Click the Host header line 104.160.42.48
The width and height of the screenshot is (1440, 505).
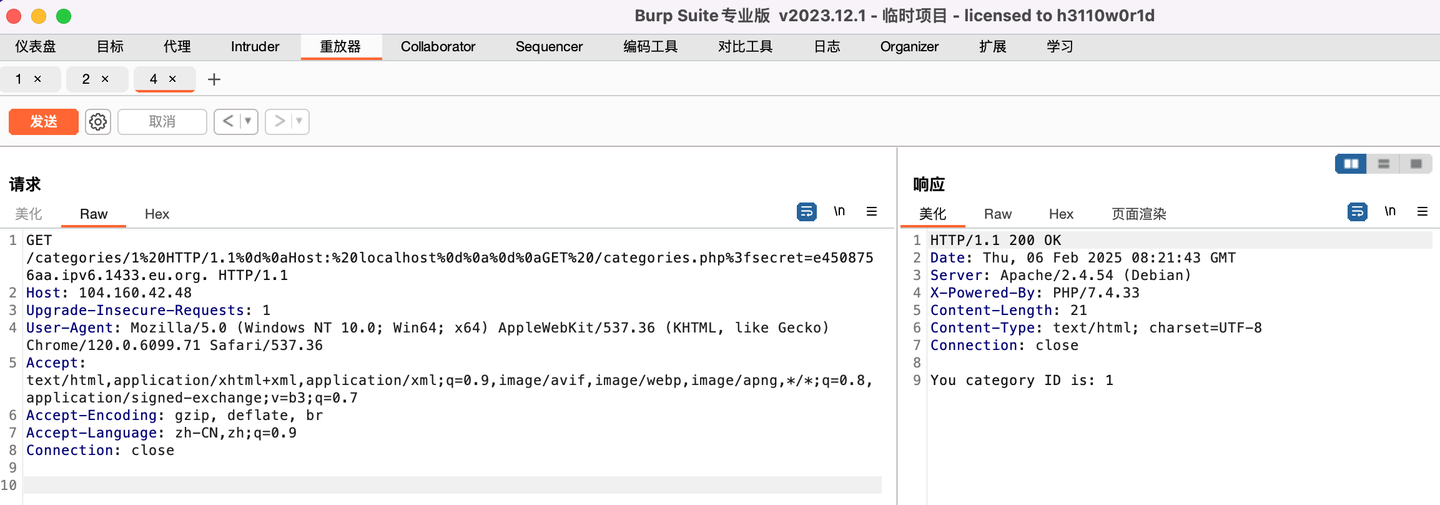click(x=109, y=293)
